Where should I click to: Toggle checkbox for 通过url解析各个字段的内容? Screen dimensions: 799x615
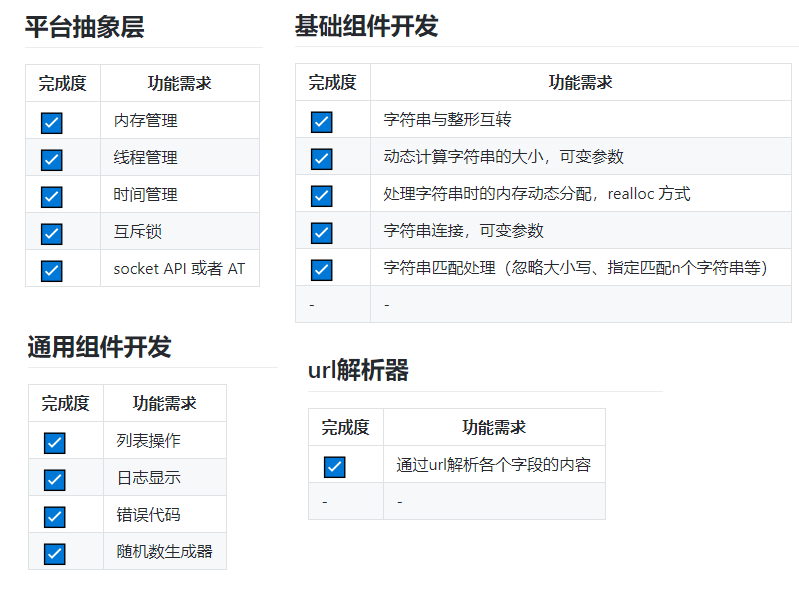[335, 467]
